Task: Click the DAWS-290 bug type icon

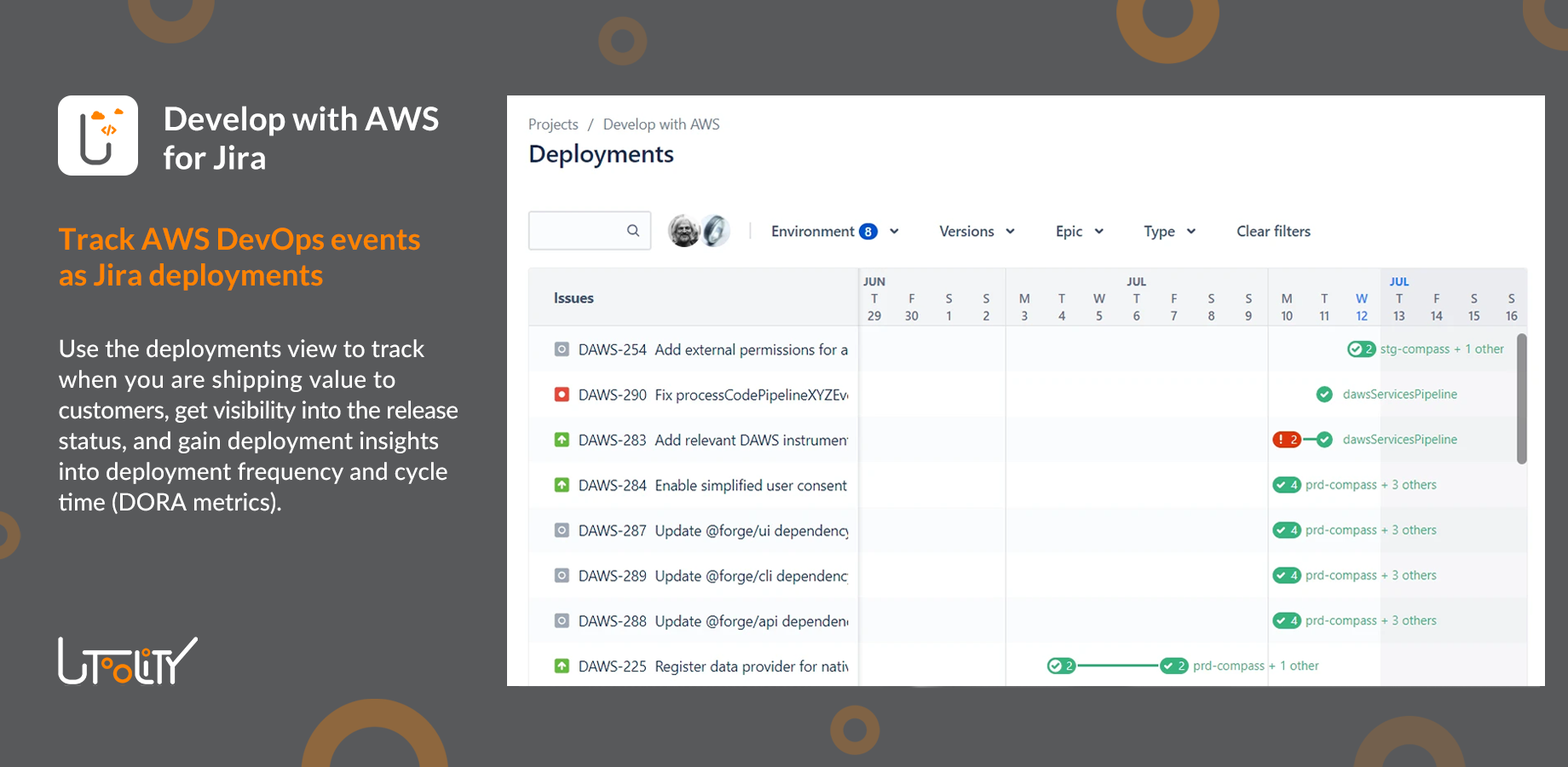Action: pyautogui.click(x=562, y=395)
